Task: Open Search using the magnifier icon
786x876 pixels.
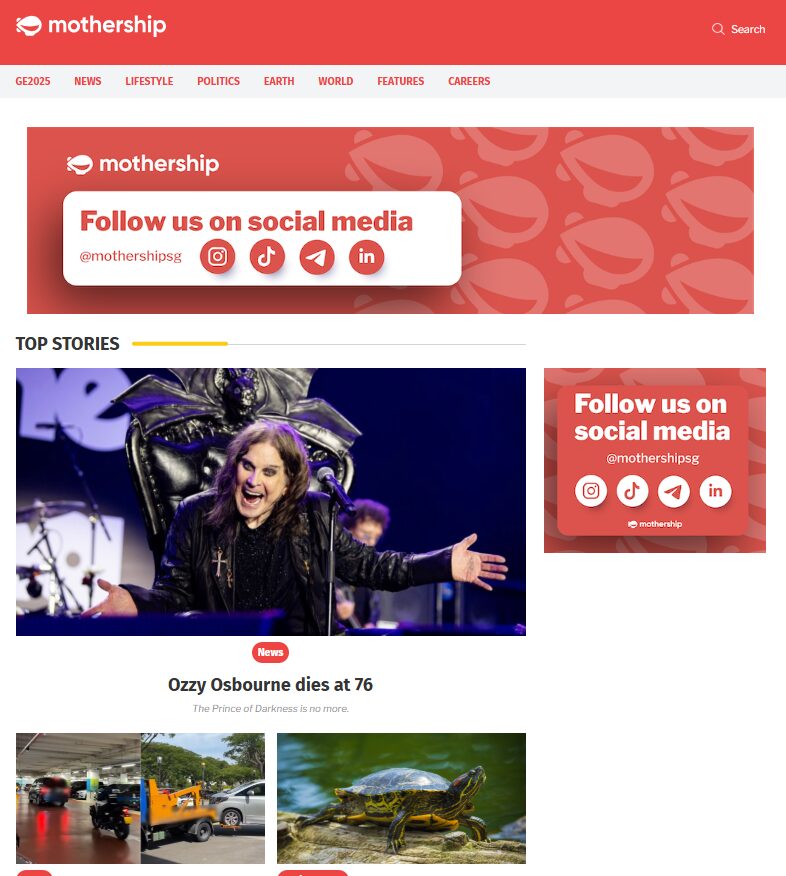Action: tap(718, 29)
